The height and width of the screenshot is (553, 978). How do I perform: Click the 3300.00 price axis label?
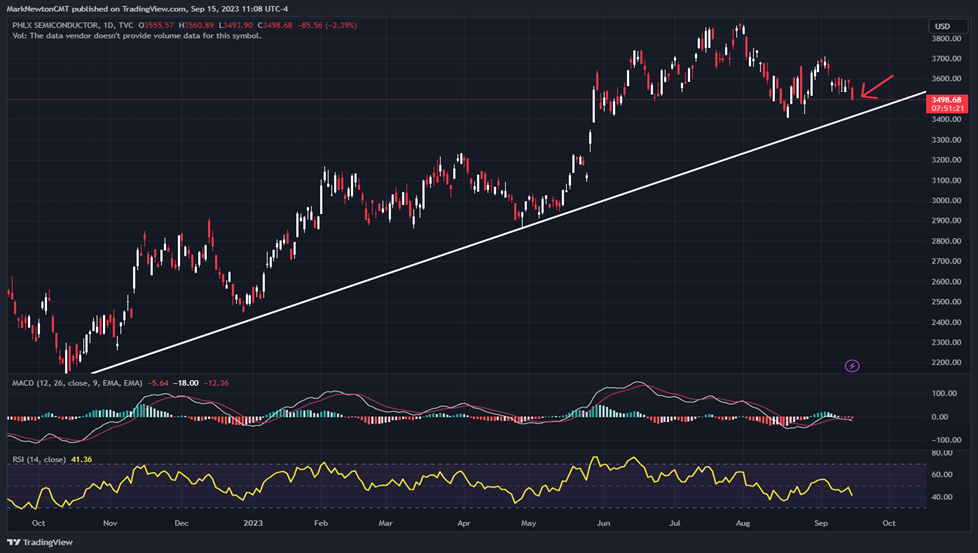click(946, 140)
